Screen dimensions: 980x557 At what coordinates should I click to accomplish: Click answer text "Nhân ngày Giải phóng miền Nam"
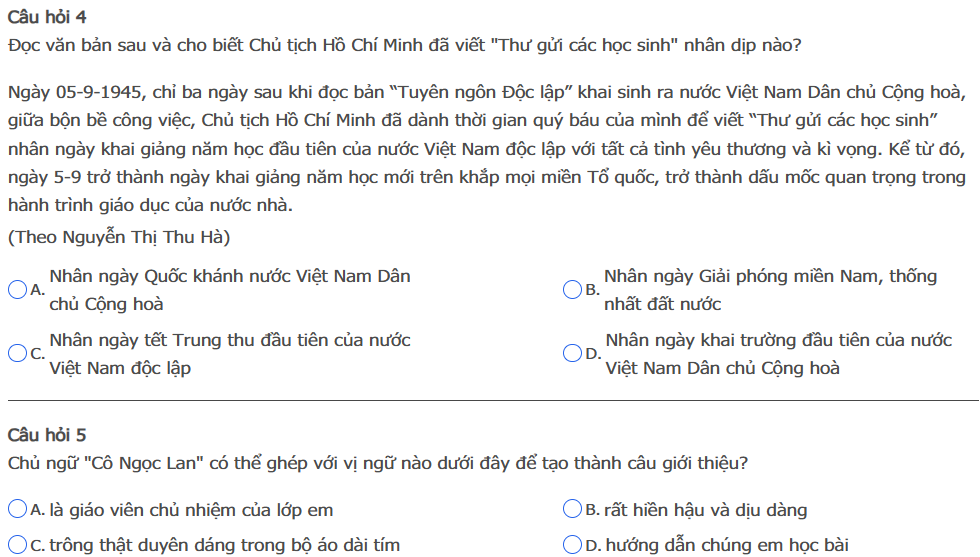[x=770, y=277]
